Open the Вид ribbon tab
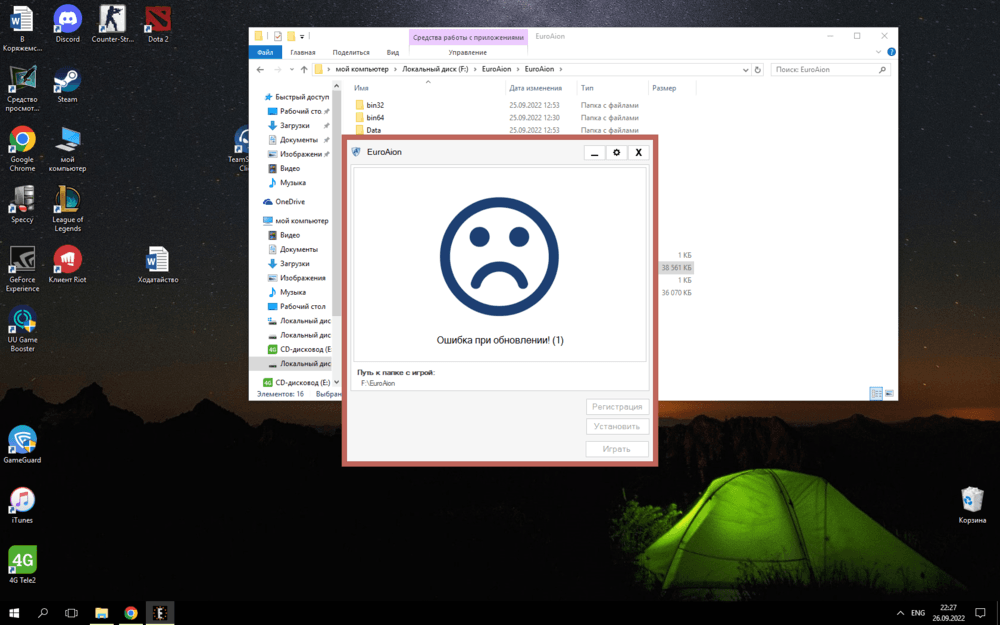Screen dimensions: 1000x625 [393, 52]
